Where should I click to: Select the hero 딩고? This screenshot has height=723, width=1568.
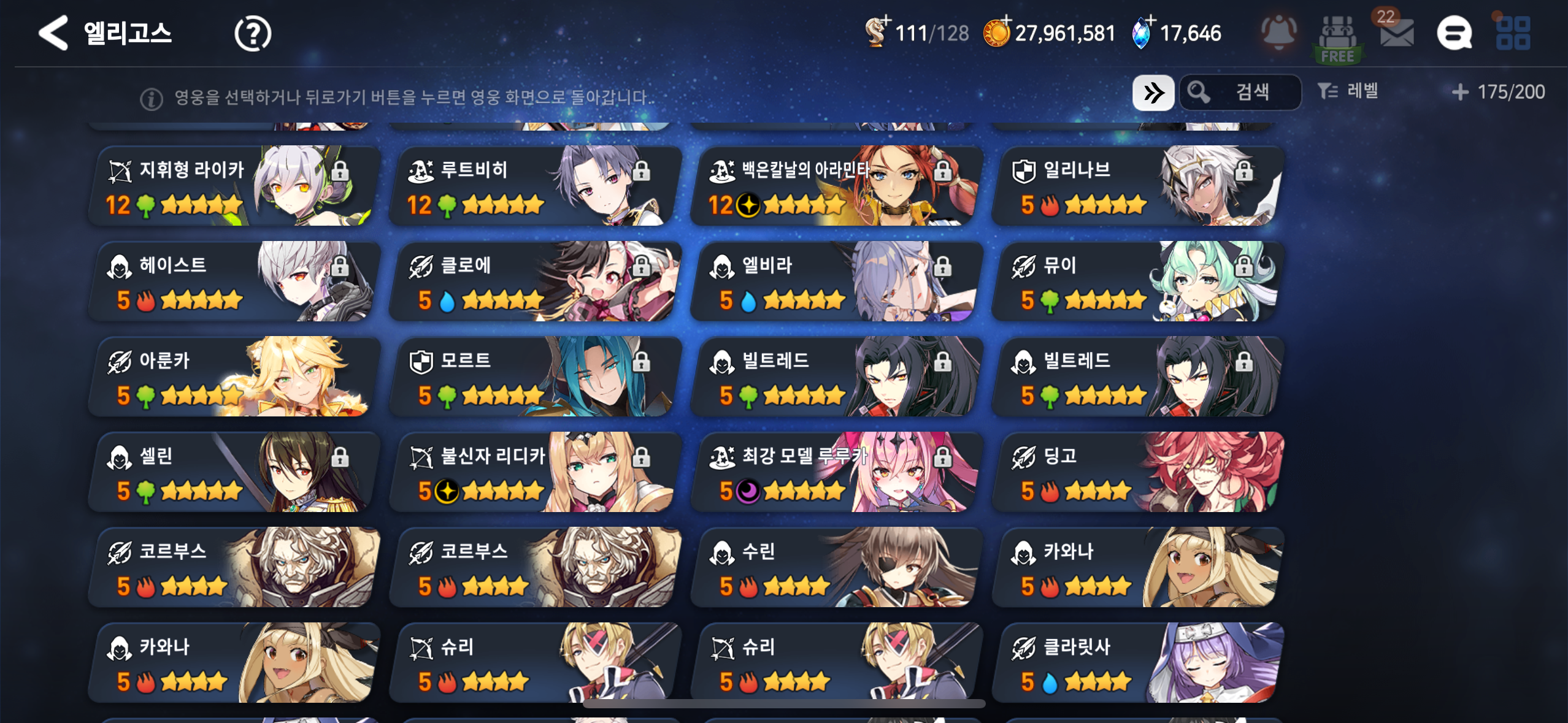(1138, 472)
